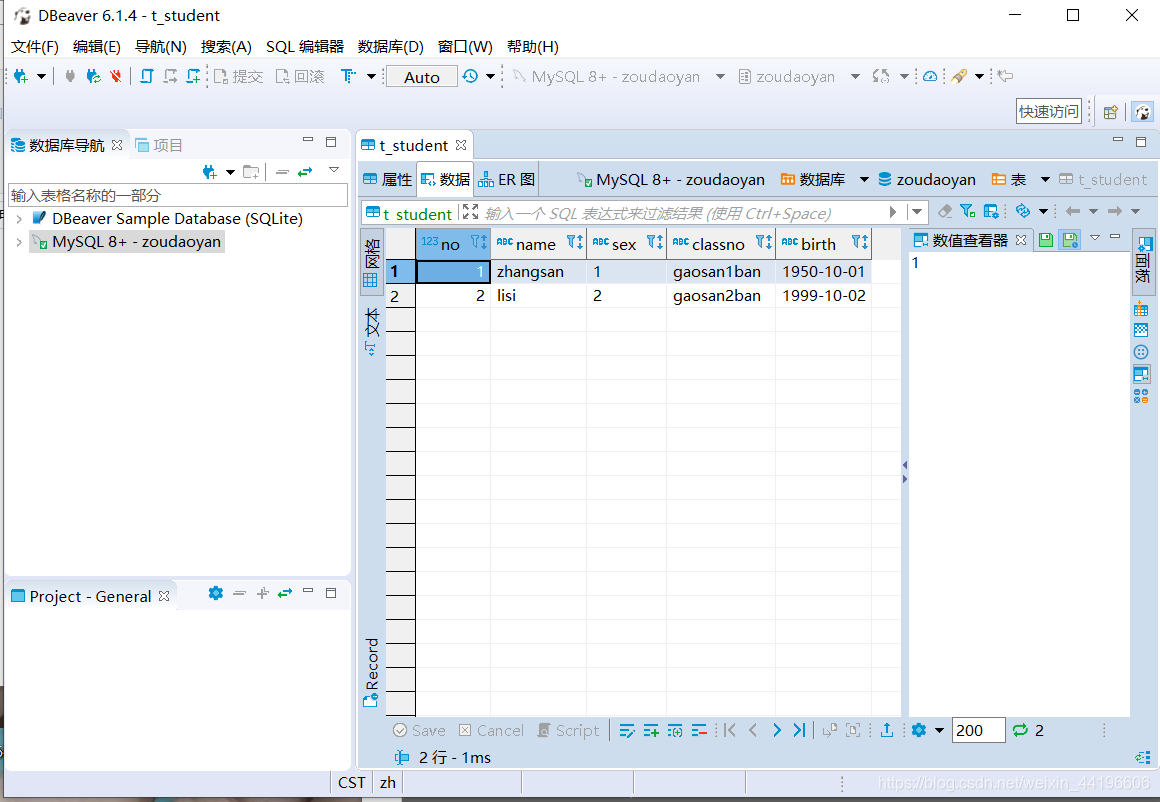This screenshot has width=1160, height=802.
Task: Select the cell gaosan2ban
Action: [721, 296]
